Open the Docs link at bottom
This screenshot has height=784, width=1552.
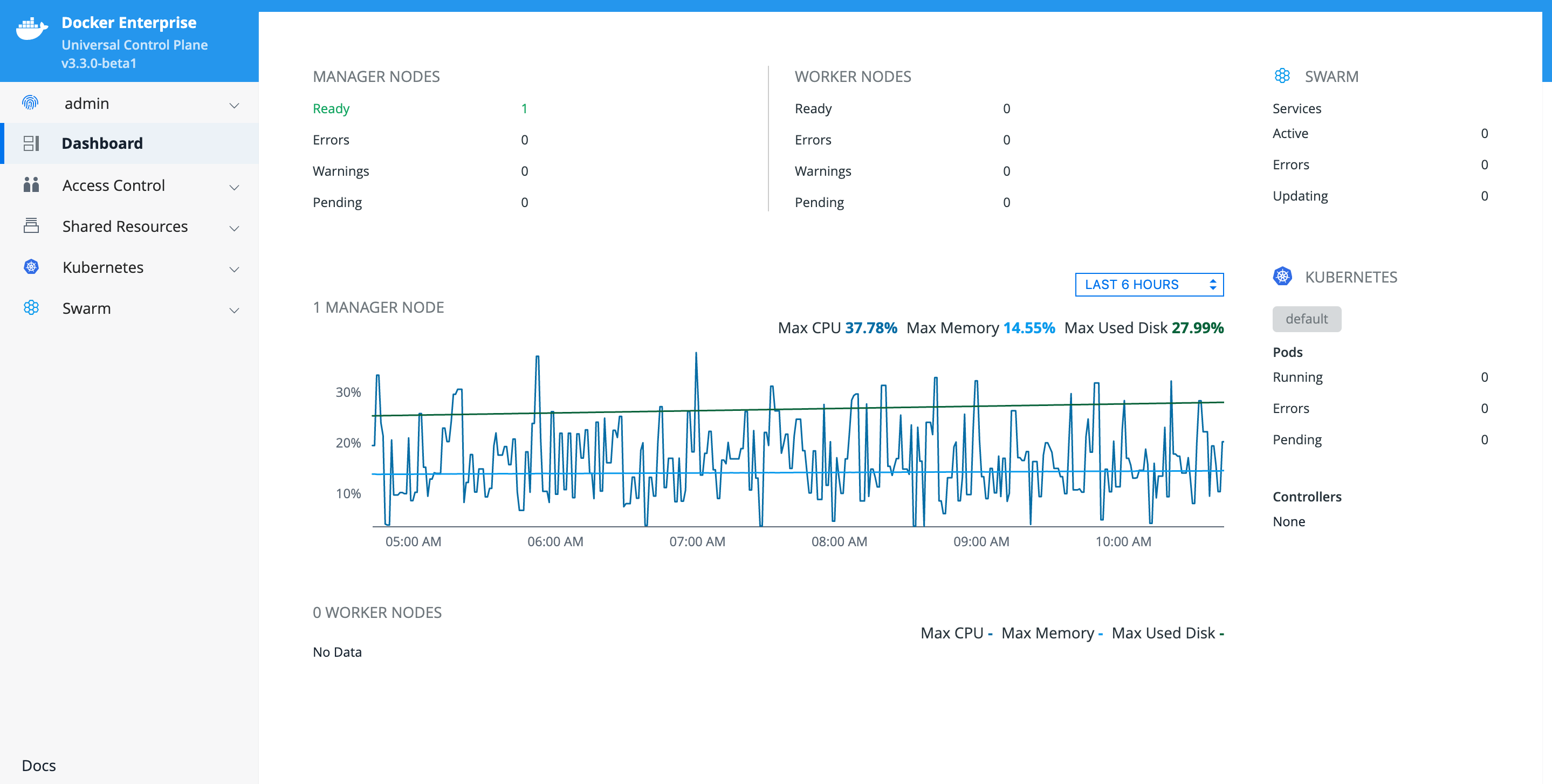coord(39,765)
